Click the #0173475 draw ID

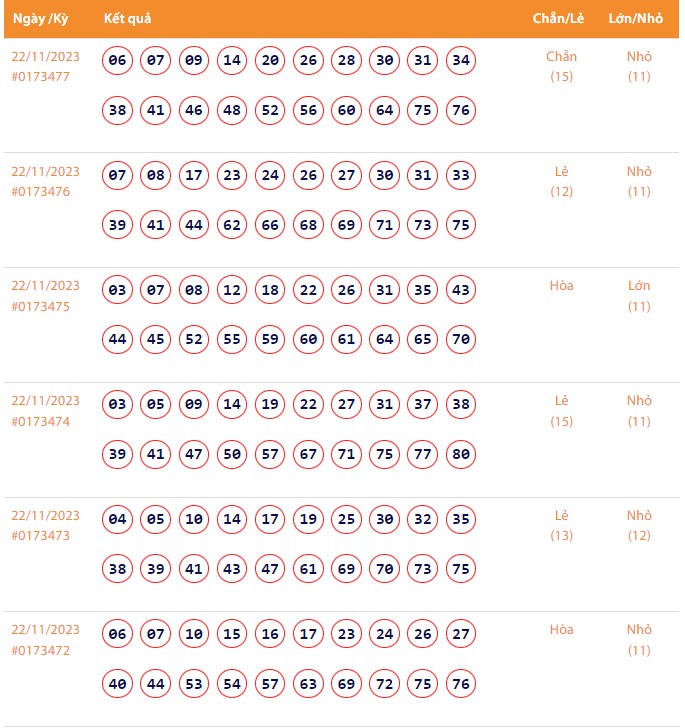point(41,306)
